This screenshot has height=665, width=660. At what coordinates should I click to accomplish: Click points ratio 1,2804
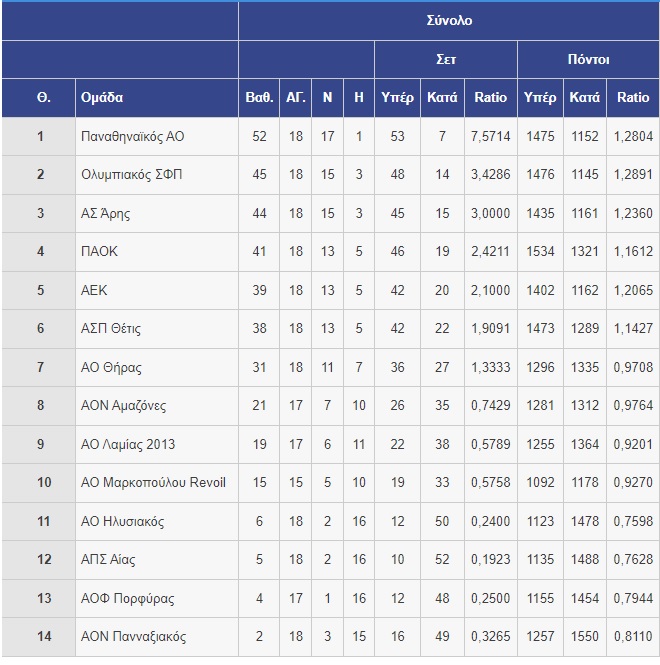pyautogui.click(x=633, y=136)
